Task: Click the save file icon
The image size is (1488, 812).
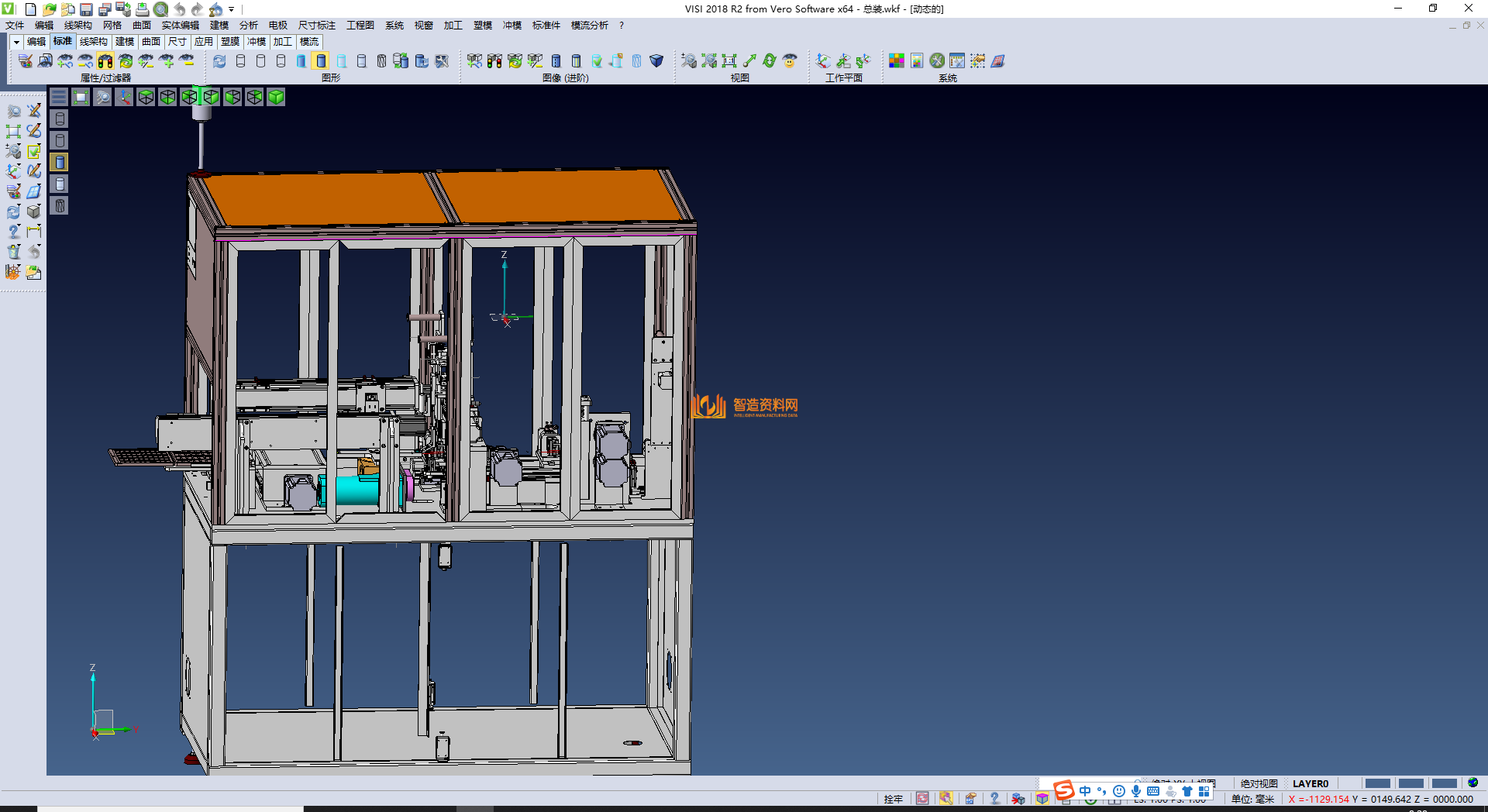Action: pyautogui.click(x=87, y=9)
